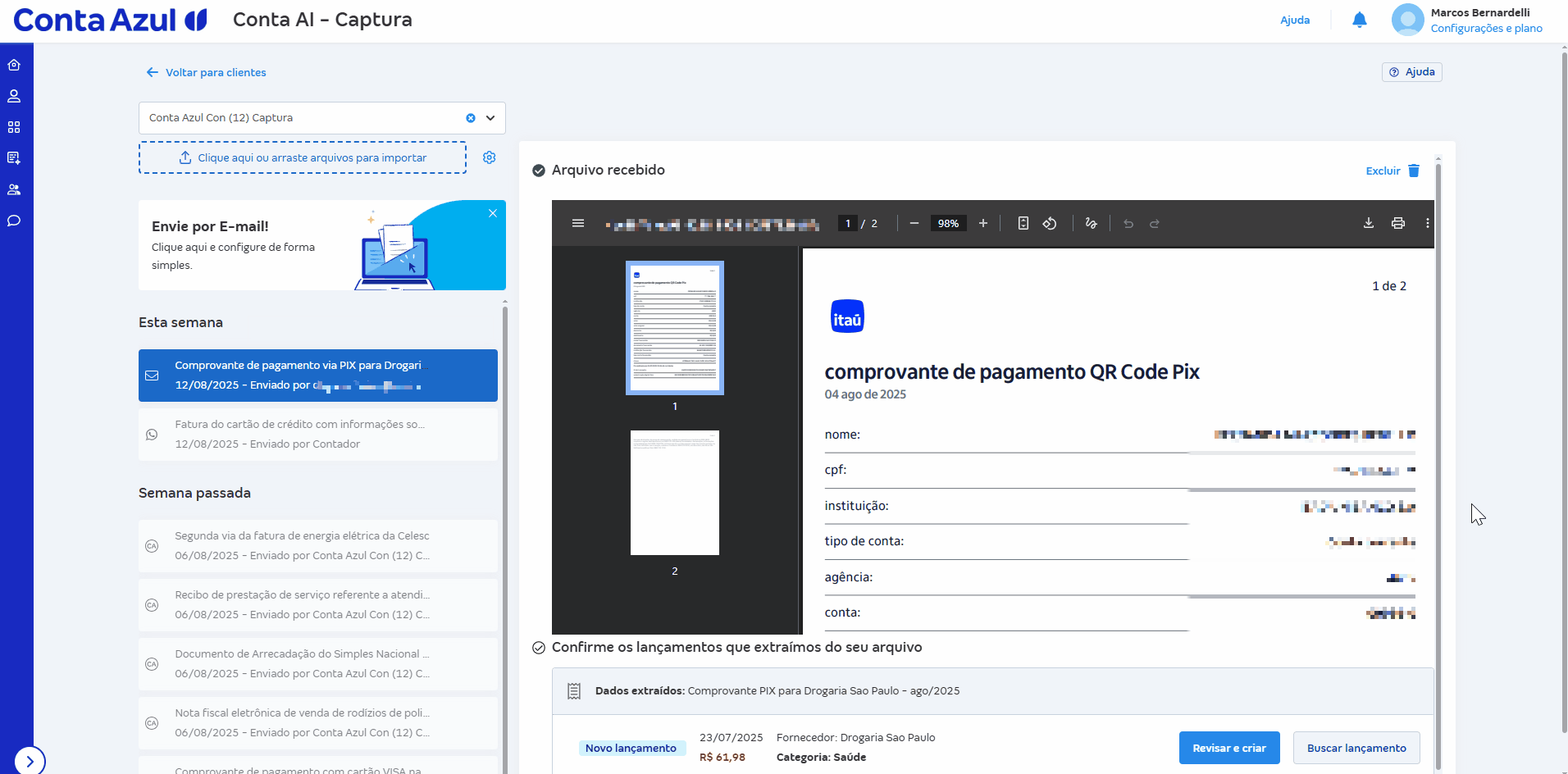Select page 2 thumbnail in the PDF sidebar
The width and height of the screenshot is (1568, 774).
[674, 492]
